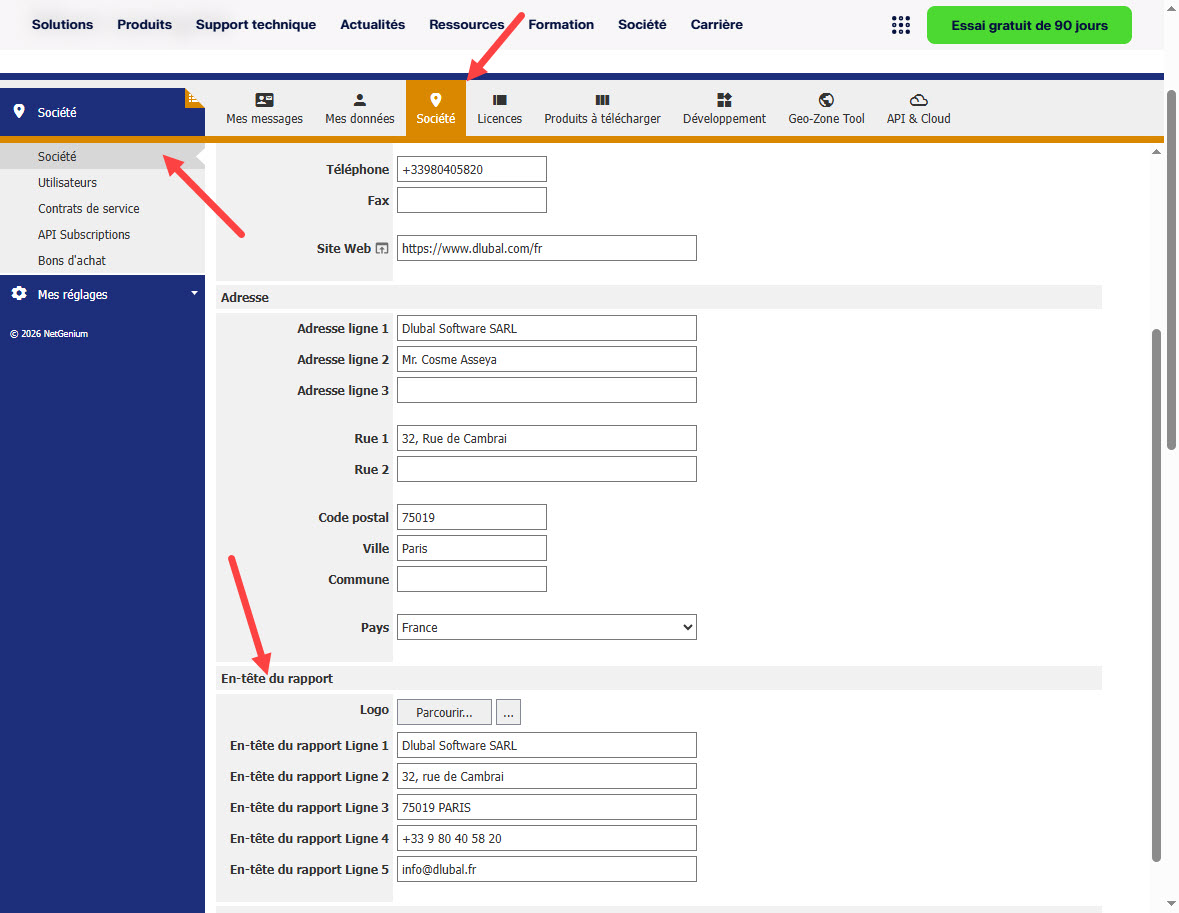
Task: Click the Adresse section header
Action: point(659,297)
